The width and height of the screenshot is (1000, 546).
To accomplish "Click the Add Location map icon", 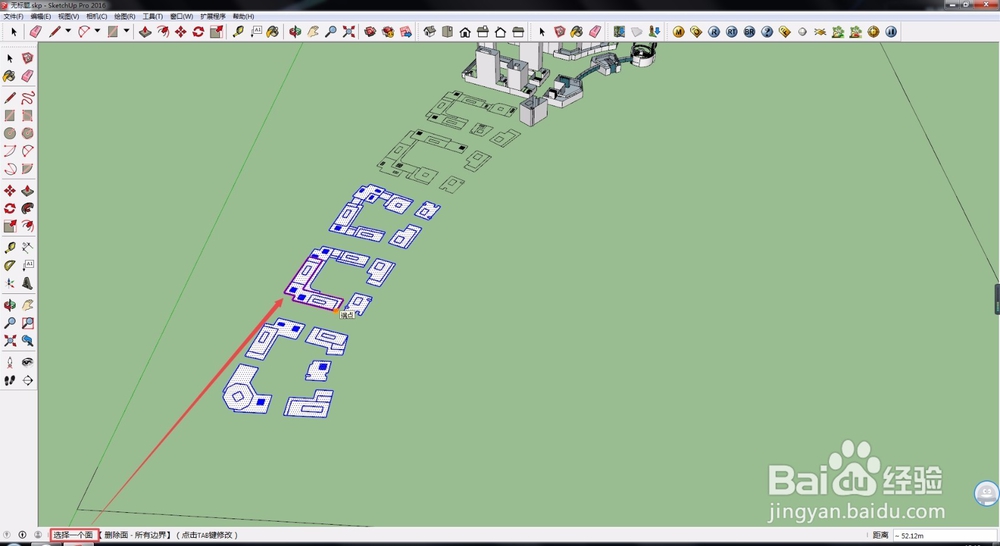I will [x=619, y=31].
